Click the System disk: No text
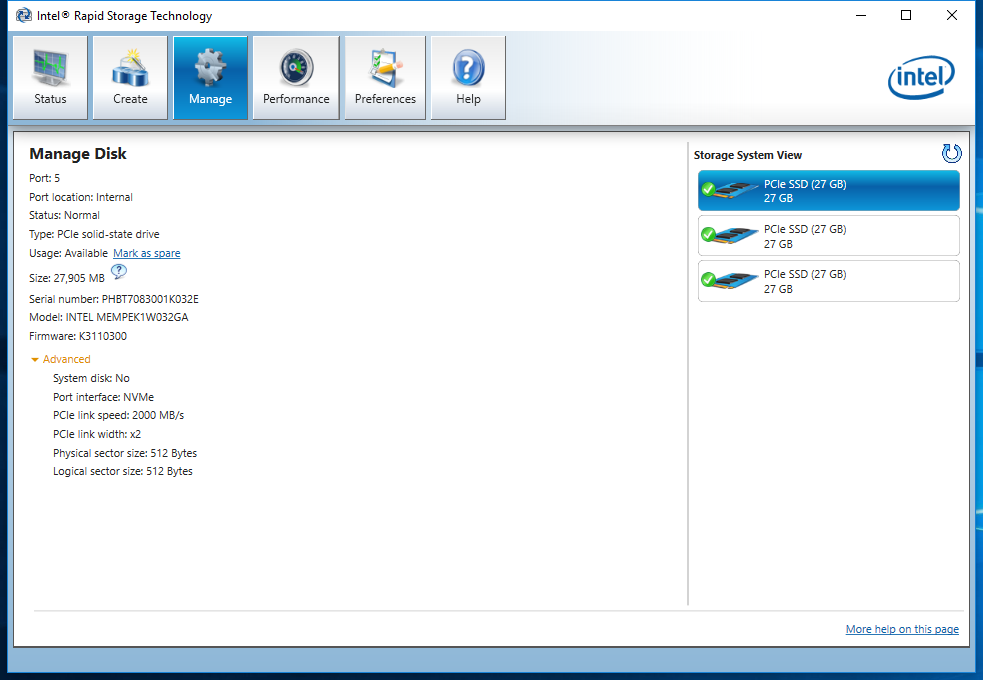983x680 pixels. (x=92, y=378)
